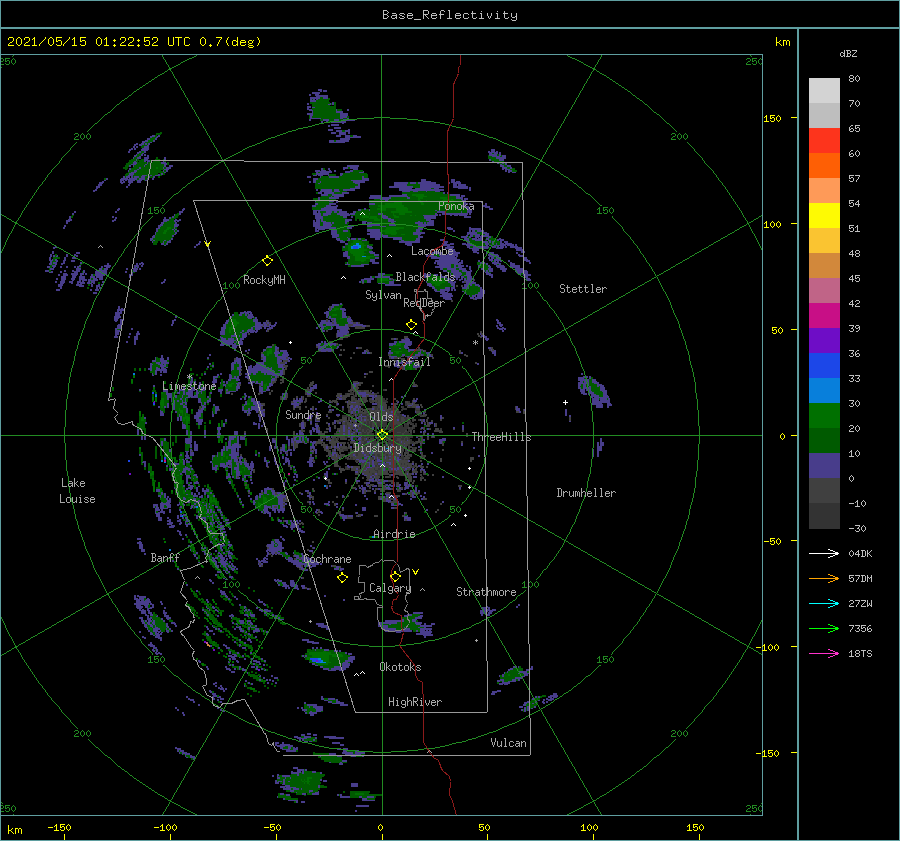Select the bright yellow 51-54 dBZ swatch
Viewport: 900px width, 841px height.
coord(824,215)
